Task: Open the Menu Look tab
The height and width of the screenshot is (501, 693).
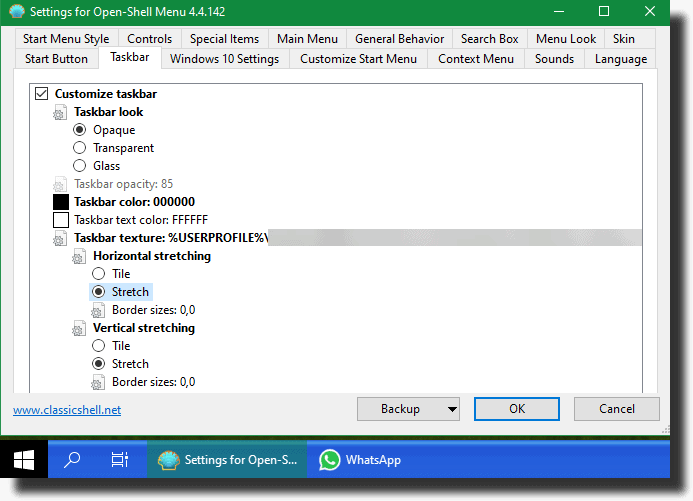Action: 566,39
